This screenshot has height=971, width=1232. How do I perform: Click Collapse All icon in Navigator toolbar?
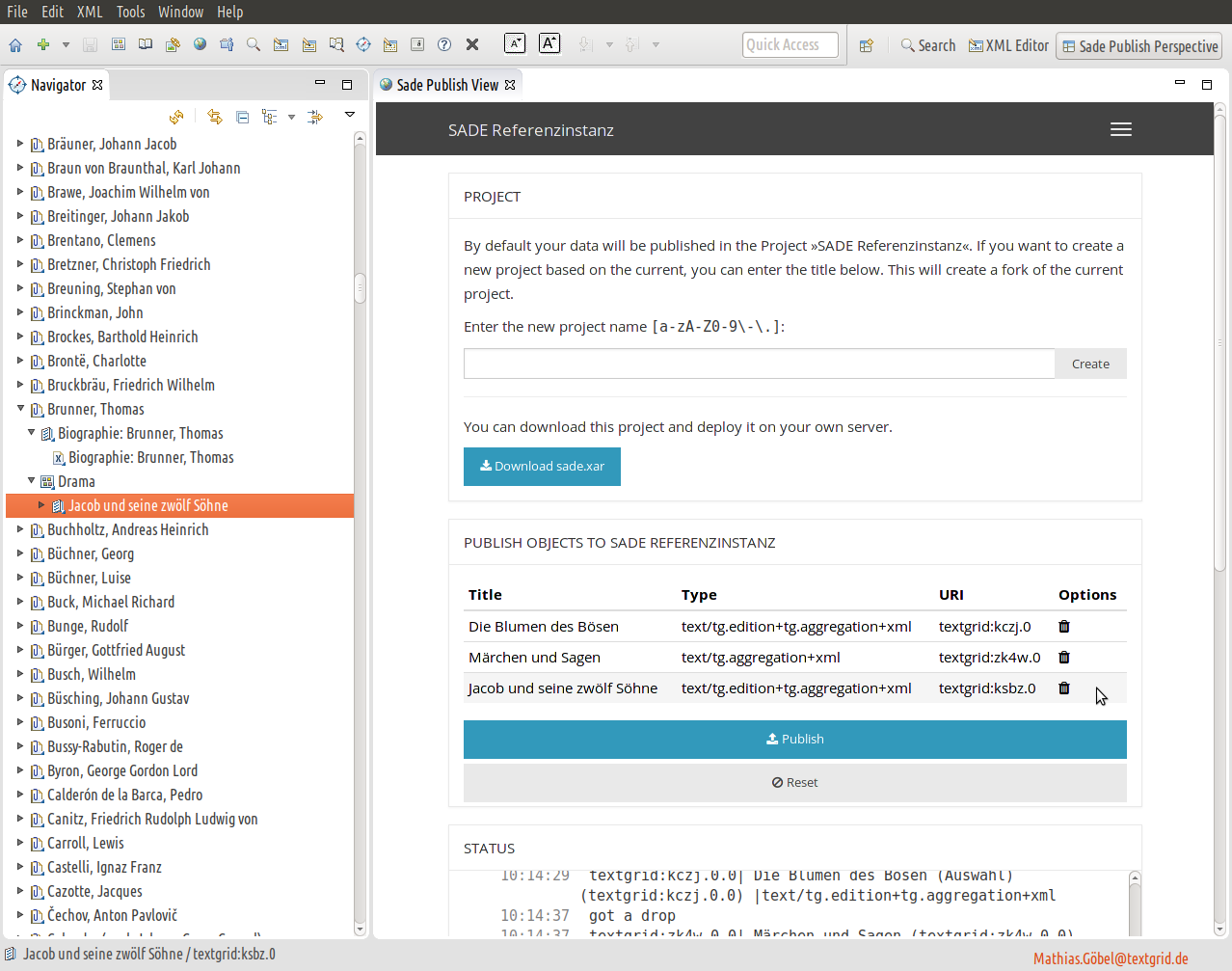pyautogui.click(x=243, y=117)
